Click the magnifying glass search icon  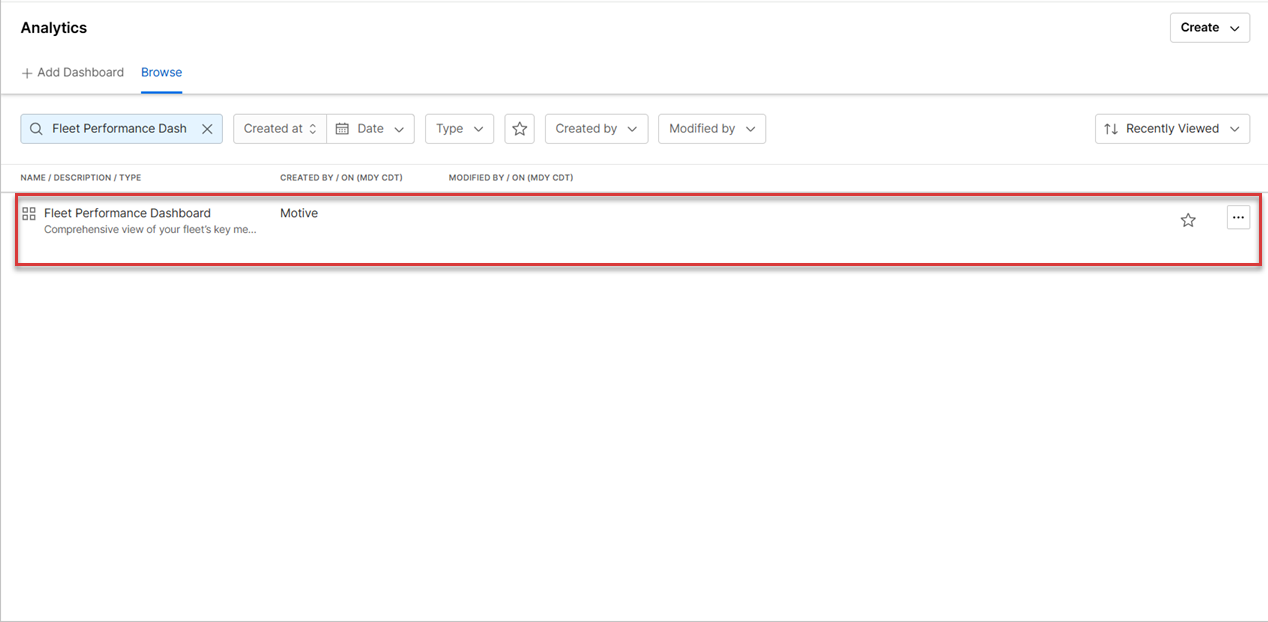tap(36, 128)
